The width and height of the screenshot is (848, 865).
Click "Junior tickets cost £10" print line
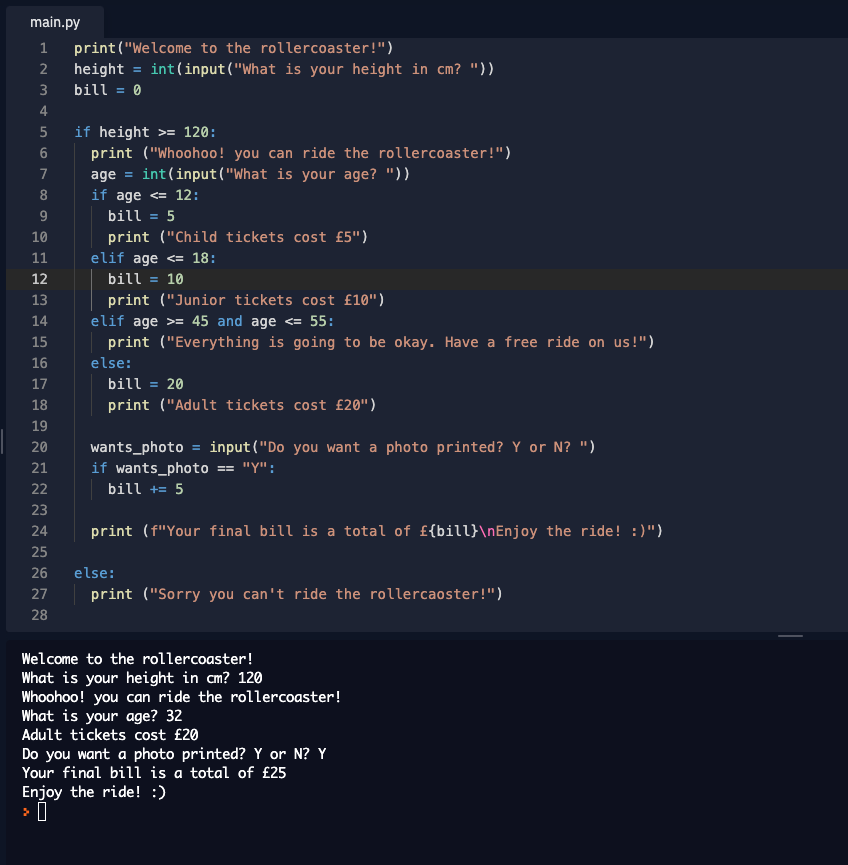pos(246,300)
